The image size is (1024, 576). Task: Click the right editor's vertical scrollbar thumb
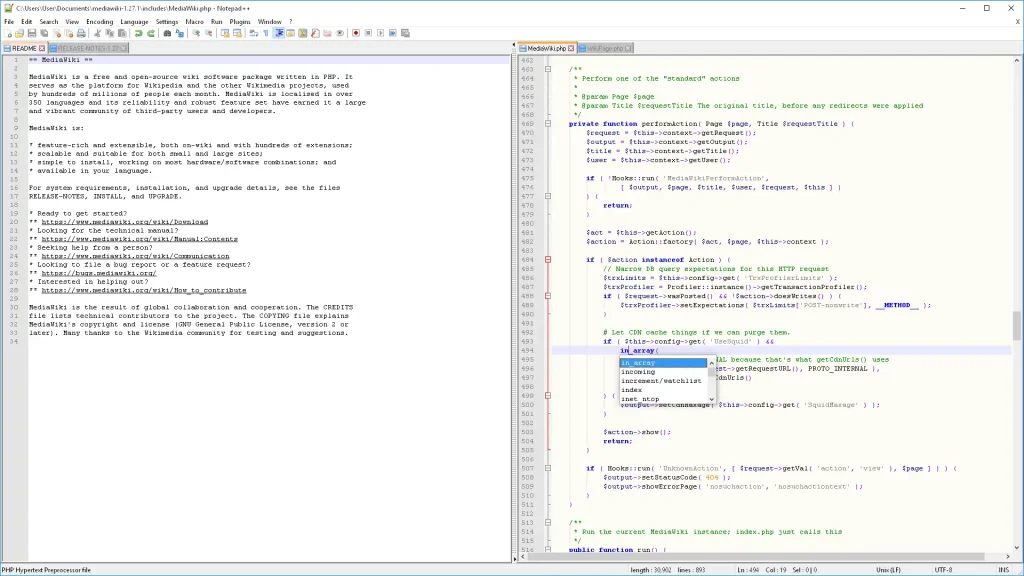click(1017, 325)
